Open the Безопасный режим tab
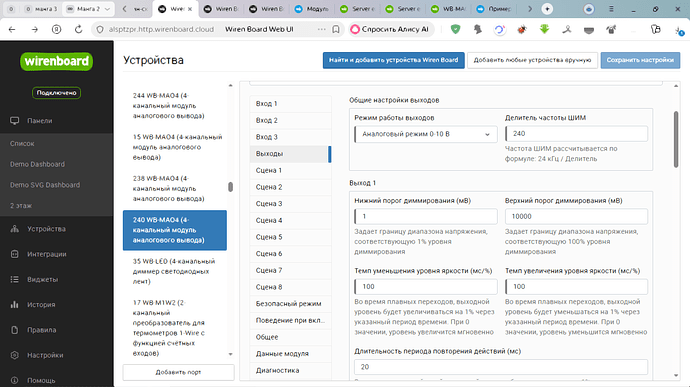Screen dimensions: 690x387 click(290, 304)
